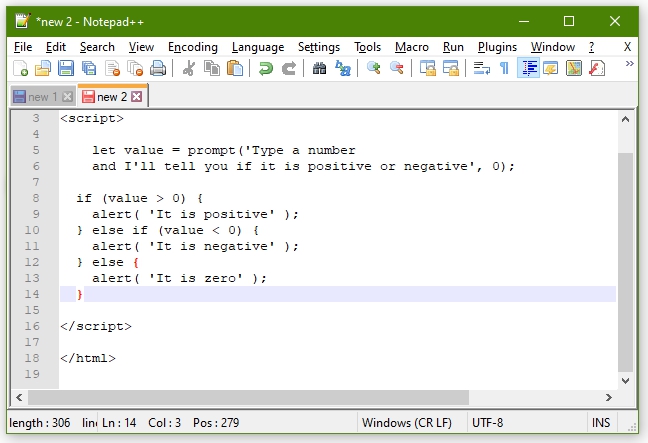
Task: Open the File menu
Action: tap(23, 47)
